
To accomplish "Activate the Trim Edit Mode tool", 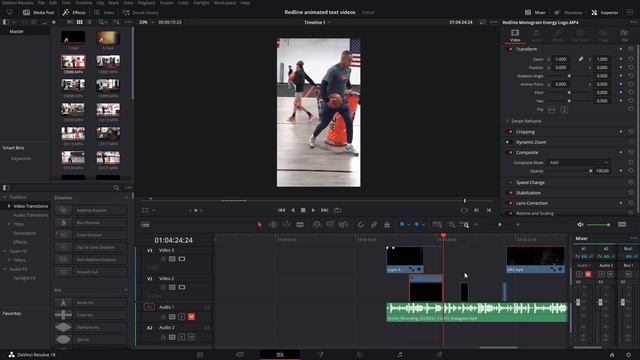I will 273,224.
